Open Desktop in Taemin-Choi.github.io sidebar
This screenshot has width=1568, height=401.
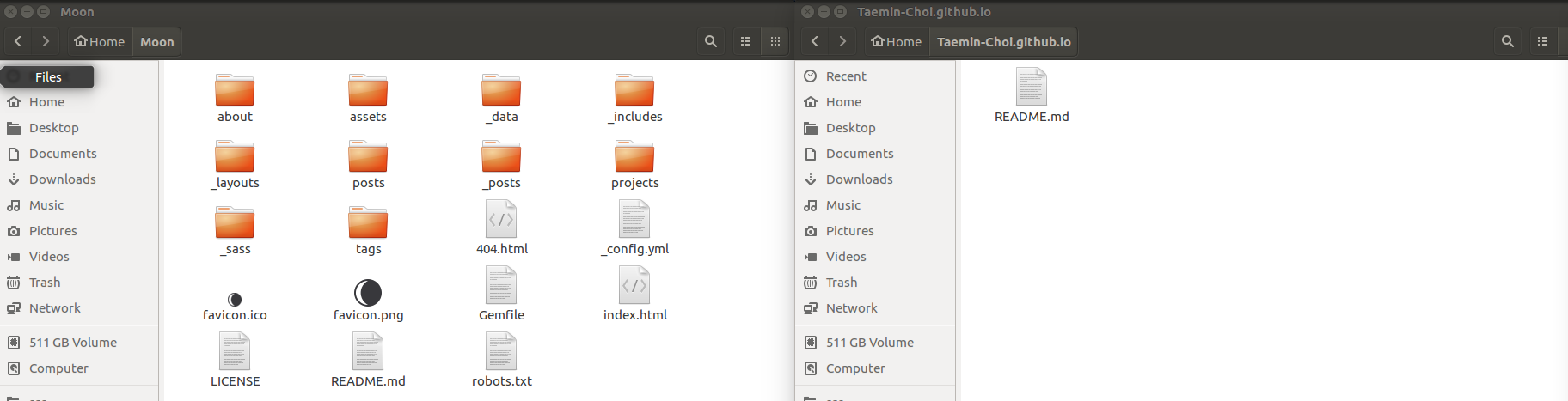(876, 128)
